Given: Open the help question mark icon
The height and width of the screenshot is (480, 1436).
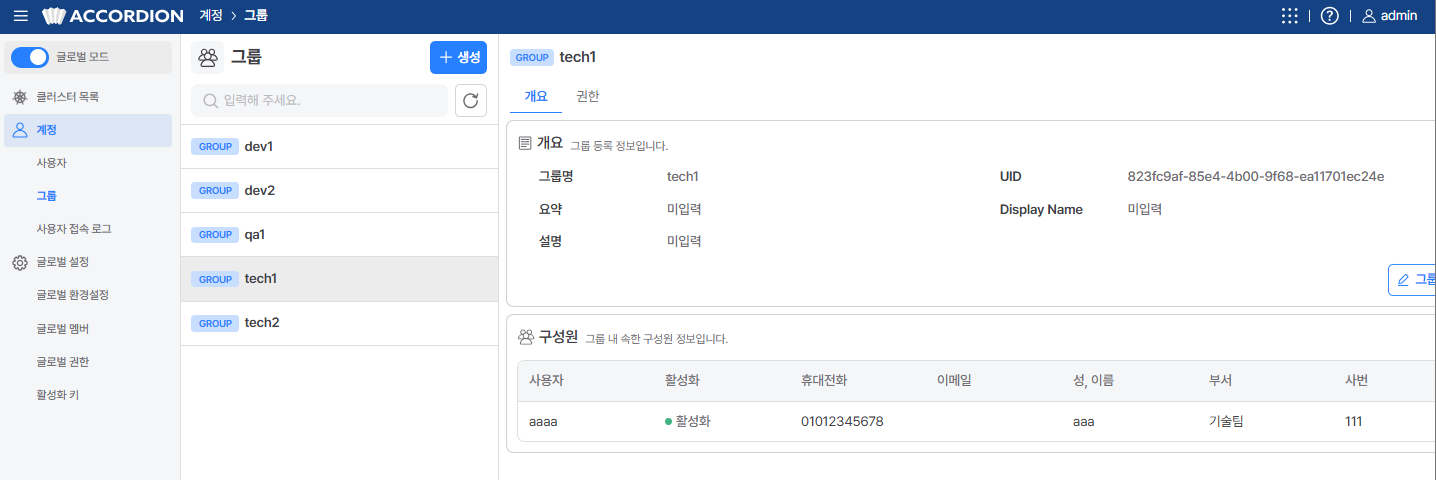Looking at the screenshot, I should [x=1329, y=16].
